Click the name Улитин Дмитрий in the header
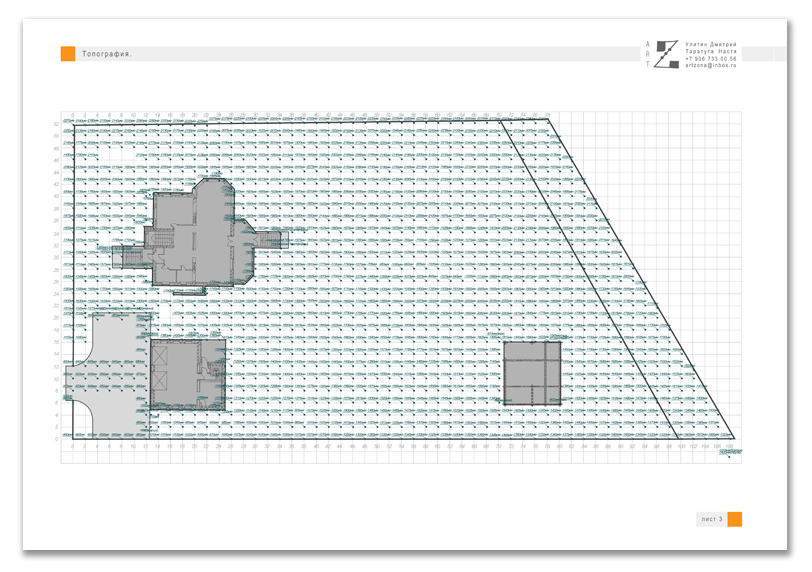Image resolution: width=812 pixels, height=572 pixels. [x=710, y=45]
